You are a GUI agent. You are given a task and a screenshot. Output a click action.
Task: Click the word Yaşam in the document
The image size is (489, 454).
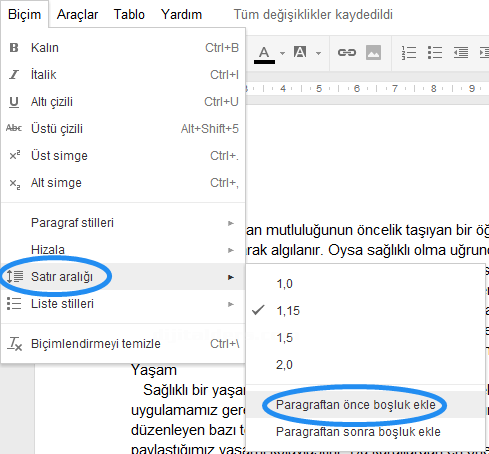[x=154, y=370]
